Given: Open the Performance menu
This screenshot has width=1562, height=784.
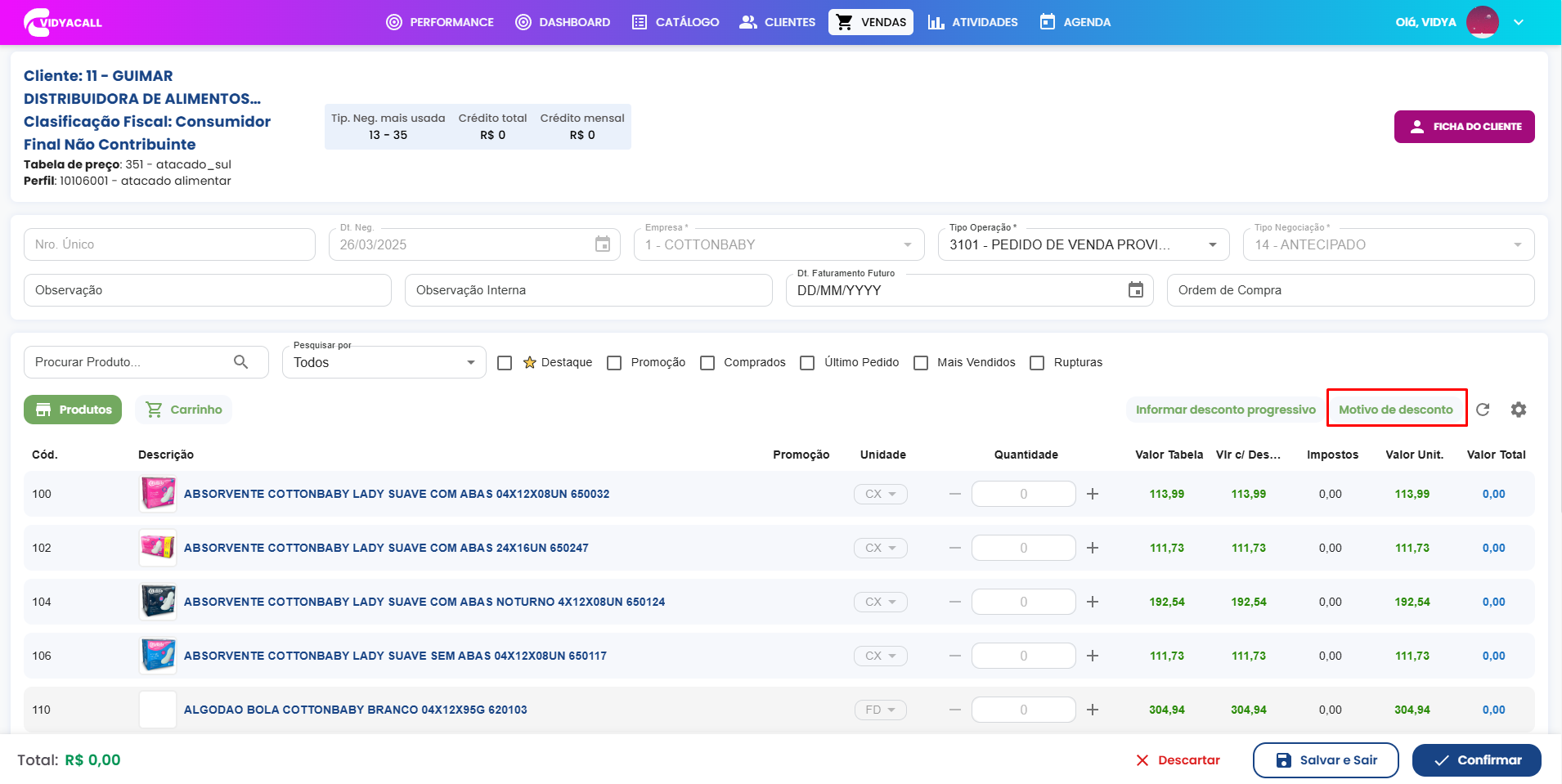Looking at the screenshot, I should [440, 22].
